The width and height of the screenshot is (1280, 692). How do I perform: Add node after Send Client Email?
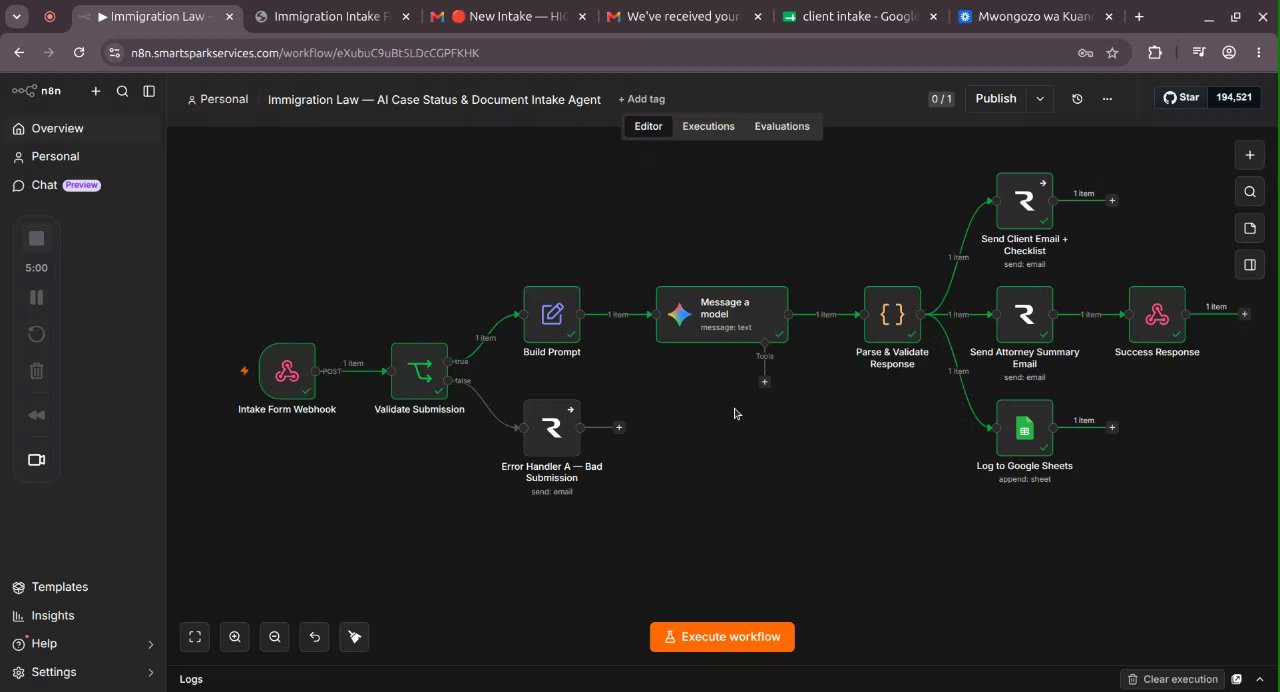pos(1112,200)
